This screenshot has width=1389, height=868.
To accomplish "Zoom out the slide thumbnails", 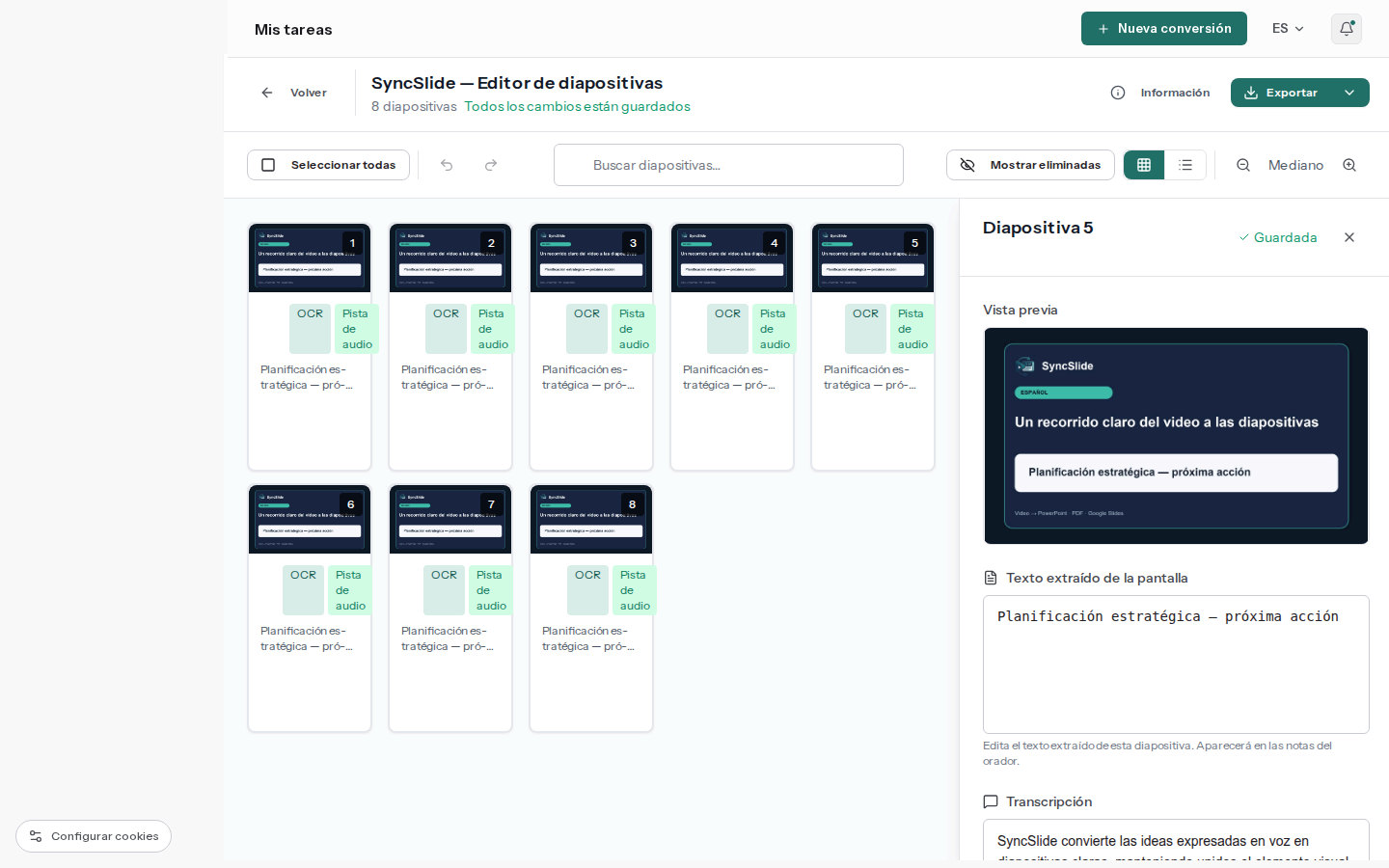I will tap(1243, 165).
